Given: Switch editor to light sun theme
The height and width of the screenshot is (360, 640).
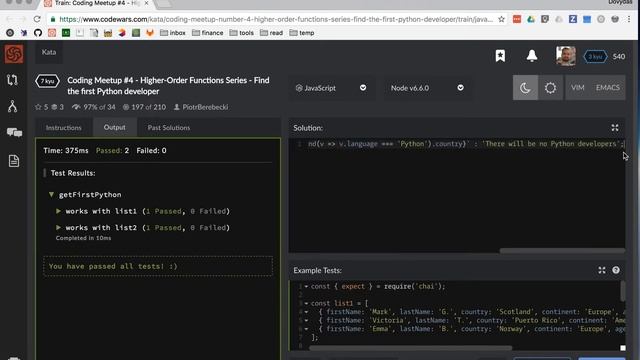Looking at the screenshot, I should [x=550, y=87].
